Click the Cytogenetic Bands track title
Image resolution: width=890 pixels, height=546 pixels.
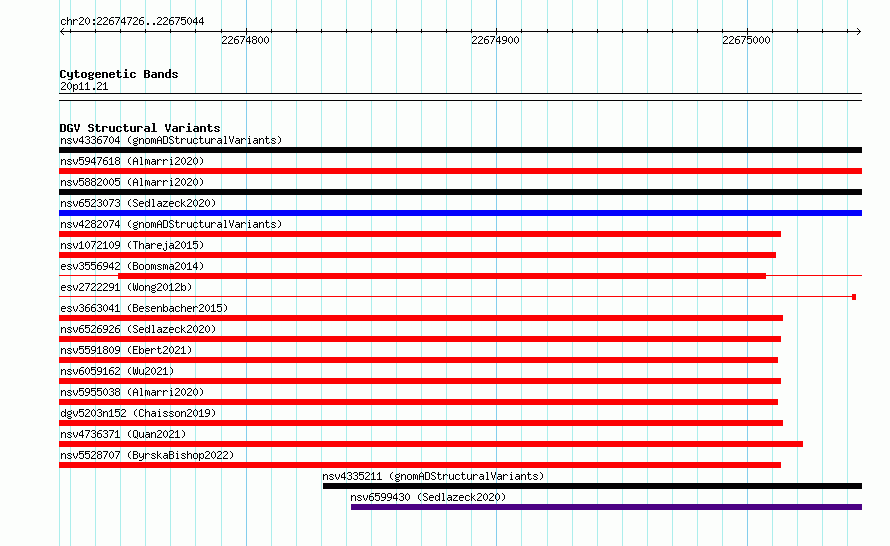(119, 74)
